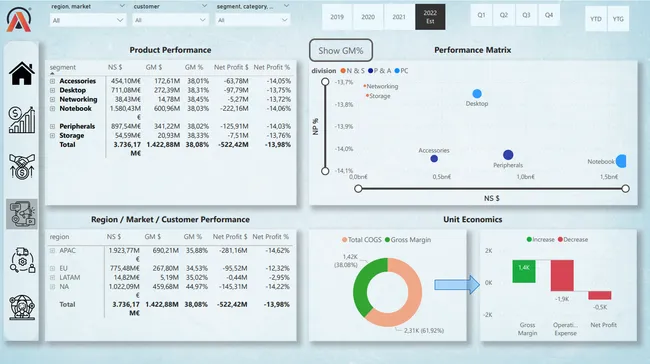Image resolution: width=650 pixels, height=364 pixels.
Task: Switch to fiscal year 2020
Action: (368, 17)
